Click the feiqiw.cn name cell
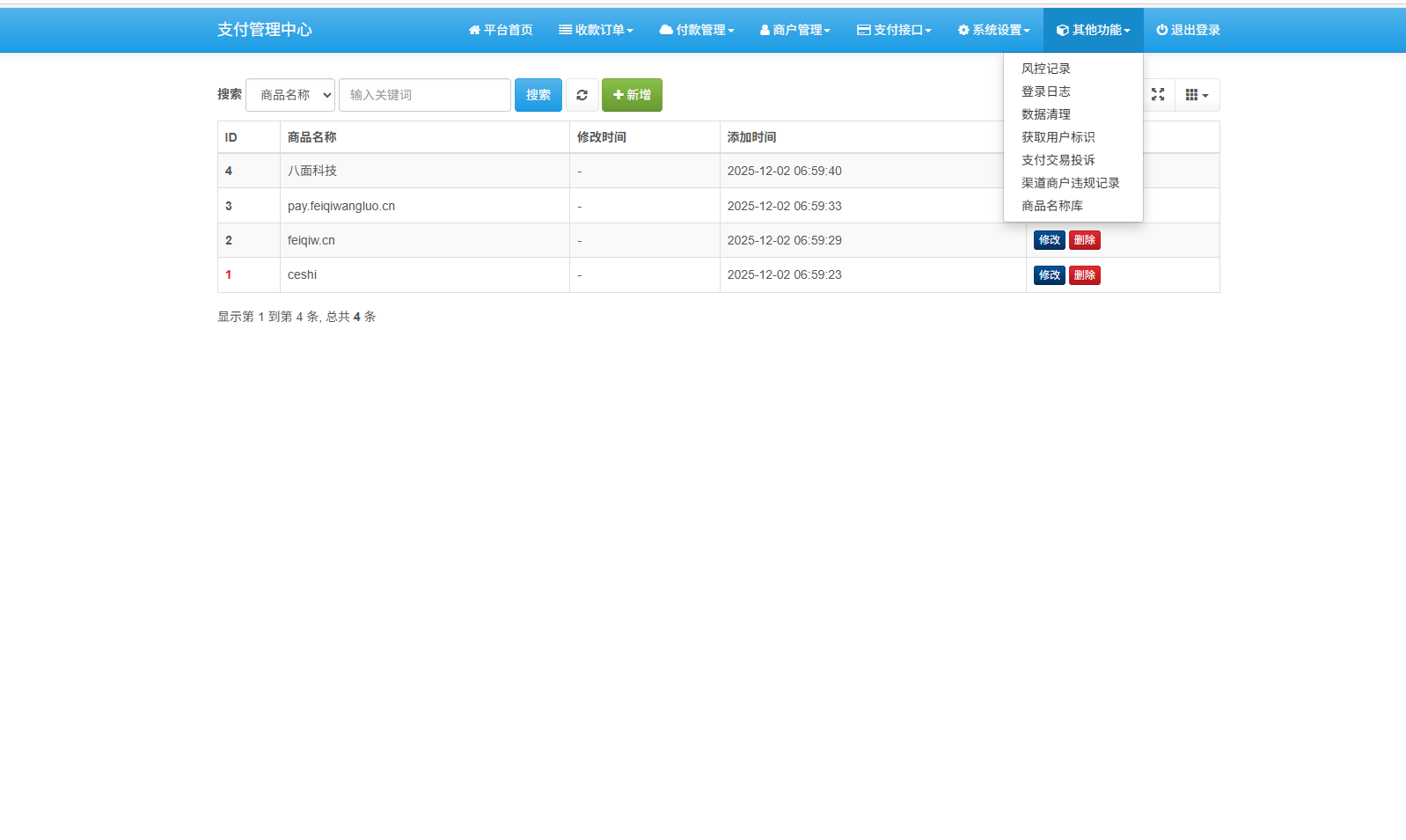The image size is (1406, 840). [x=425, y=240]
